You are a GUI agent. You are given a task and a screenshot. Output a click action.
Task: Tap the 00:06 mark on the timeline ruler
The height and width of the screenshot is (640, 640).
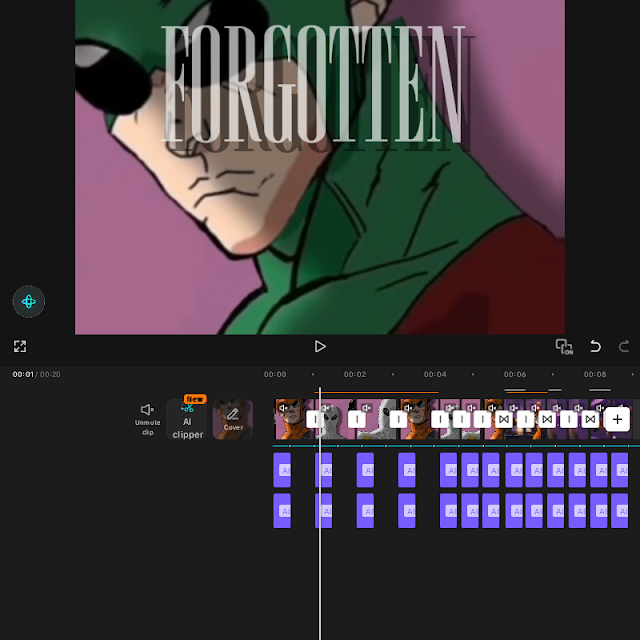(x=515, y=374)
